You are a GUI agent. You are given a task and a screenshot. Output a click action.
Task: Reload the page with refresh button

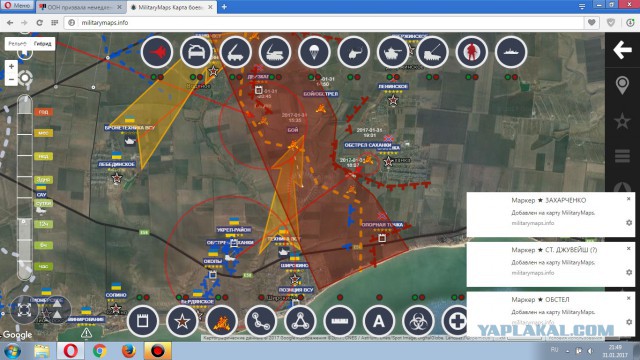click(40, 23)
